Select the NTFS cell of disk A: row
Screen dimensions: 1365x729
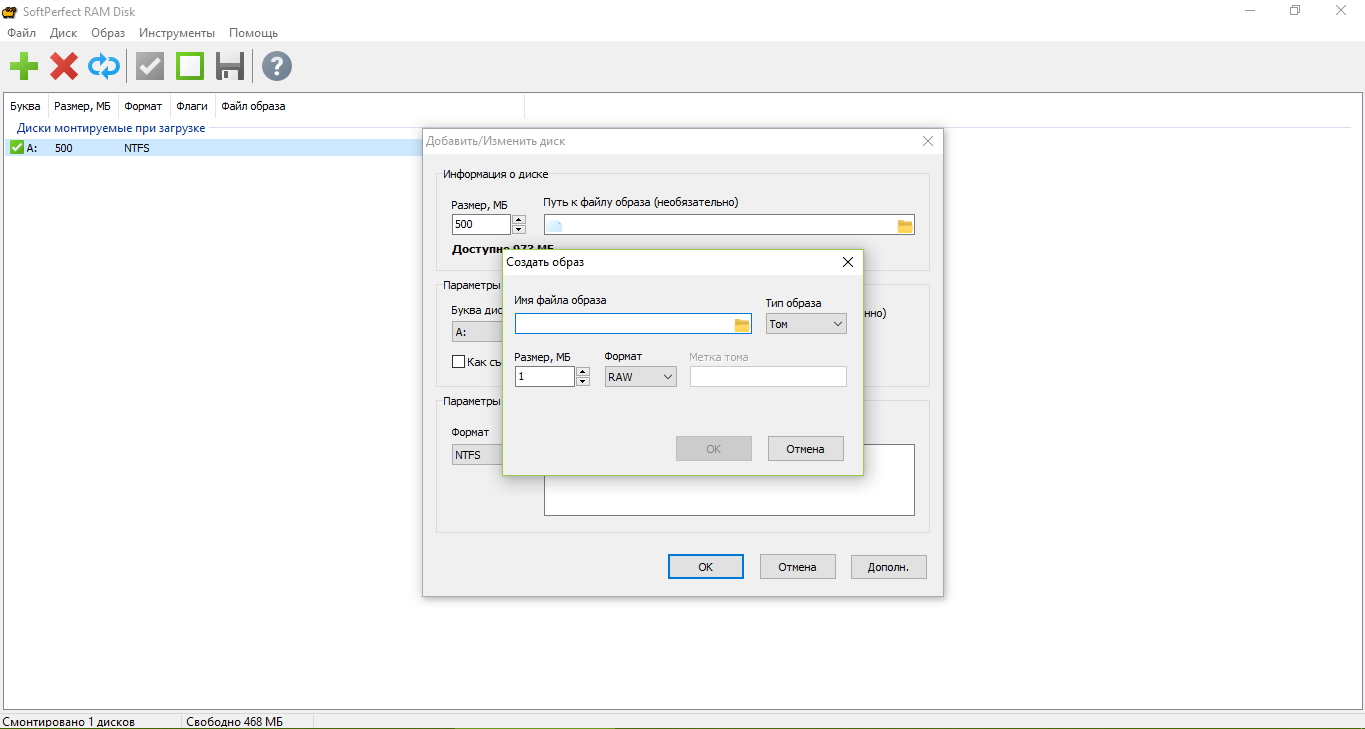137,148
